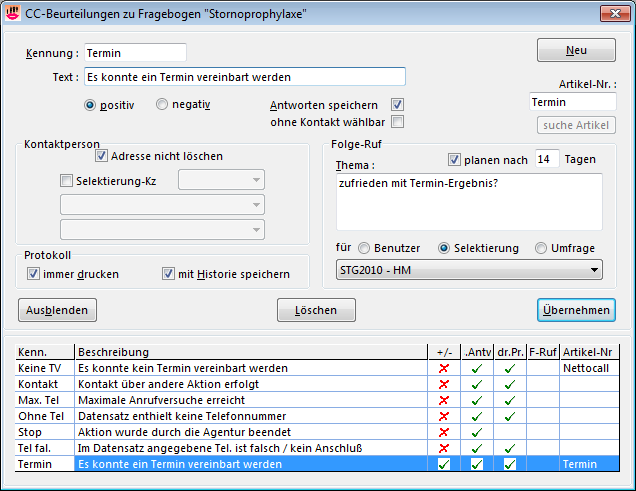Screen dimensions: 636x491
Task: Click green check in Tel fal. dr.Pr. column
Action: pyautogui.click(x=509, y=448)
